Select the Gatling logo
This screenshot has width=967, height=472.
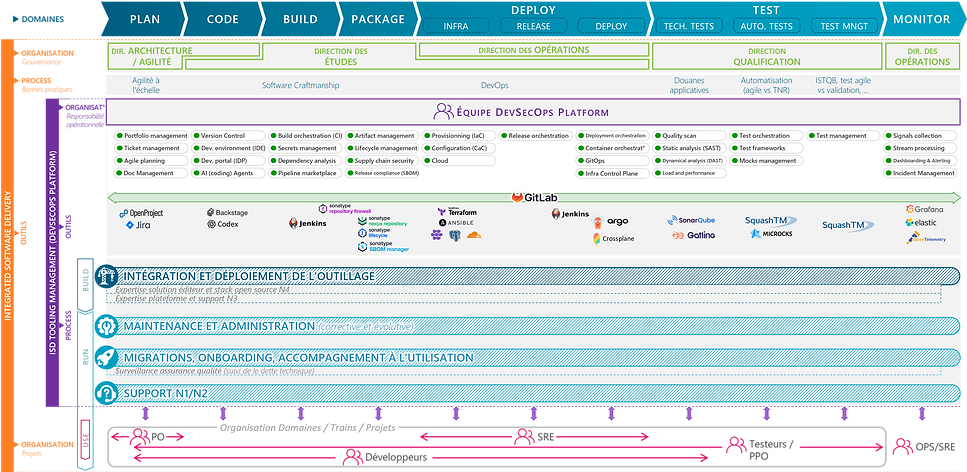click(693, 235)
